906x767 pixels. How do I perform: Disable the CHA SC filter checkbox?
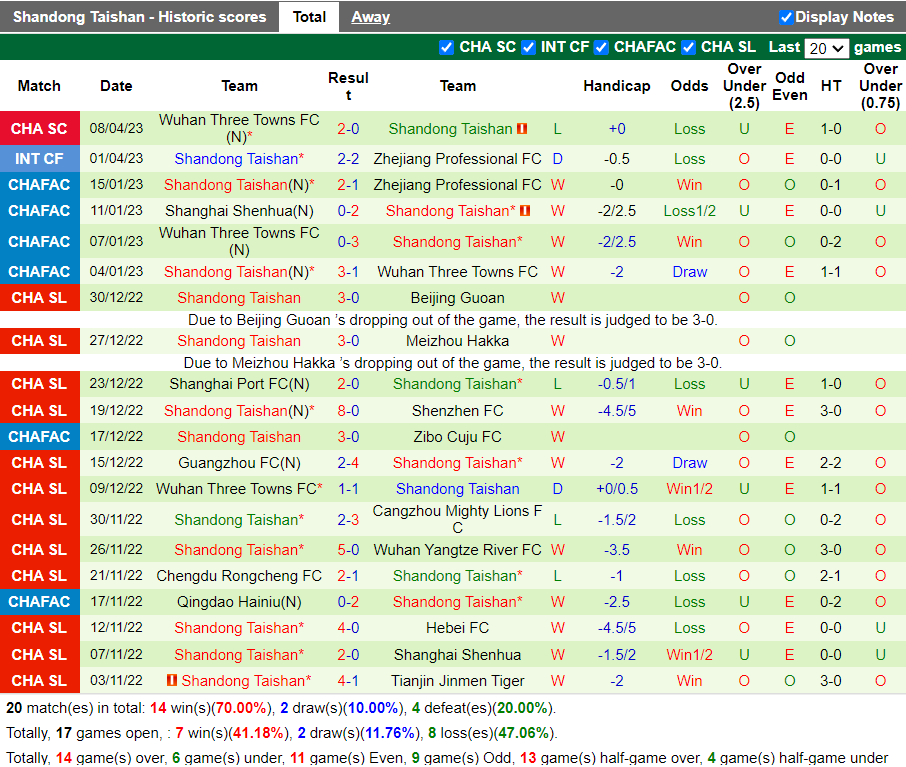[446, 47]
